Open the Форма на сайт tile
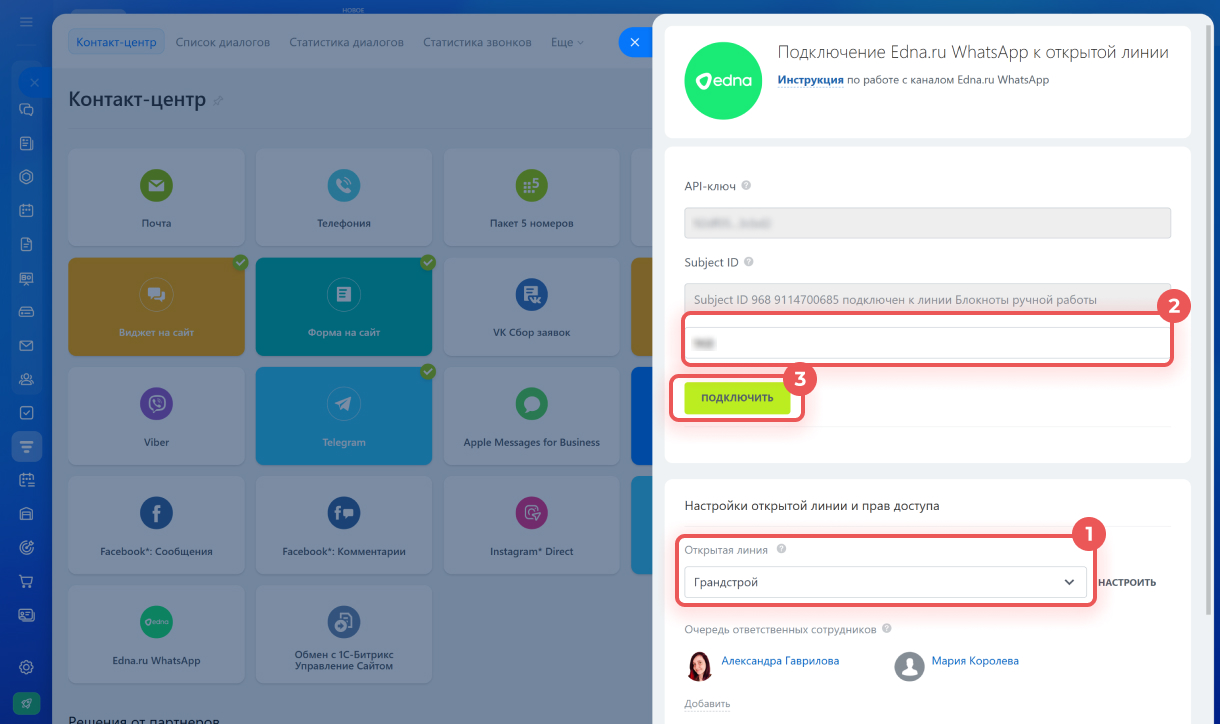The width and height of the screenshot is (1220, 724). click(x=344, y=306)
